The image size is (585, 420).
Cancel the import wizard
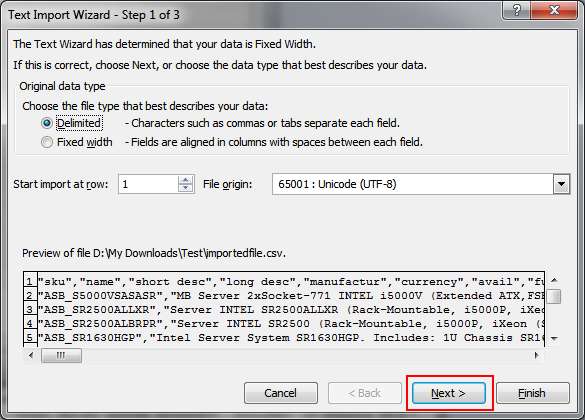[281, 393]
